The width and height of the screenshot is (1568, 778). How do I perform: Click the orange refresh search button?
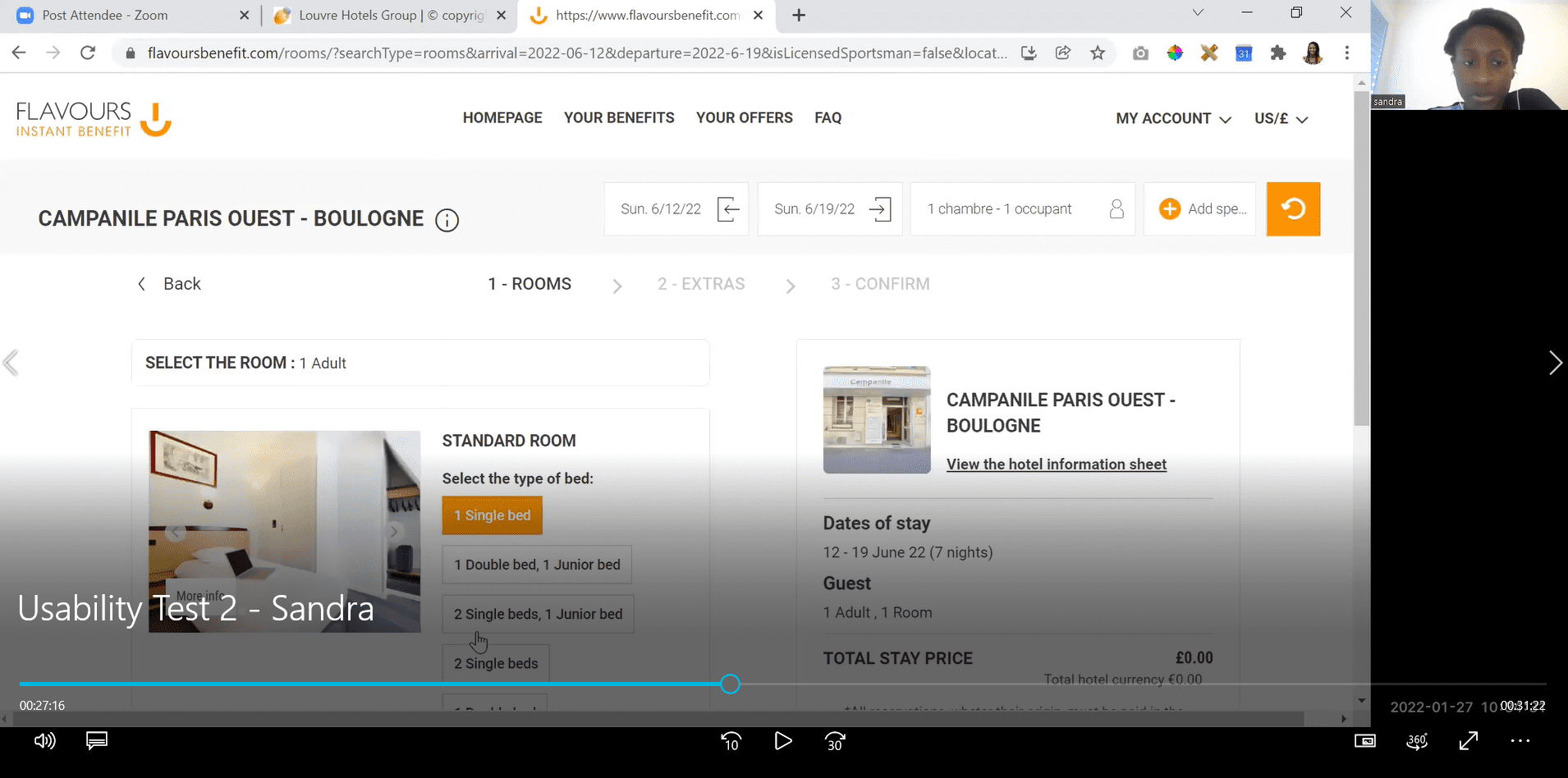pos(1293,209)
